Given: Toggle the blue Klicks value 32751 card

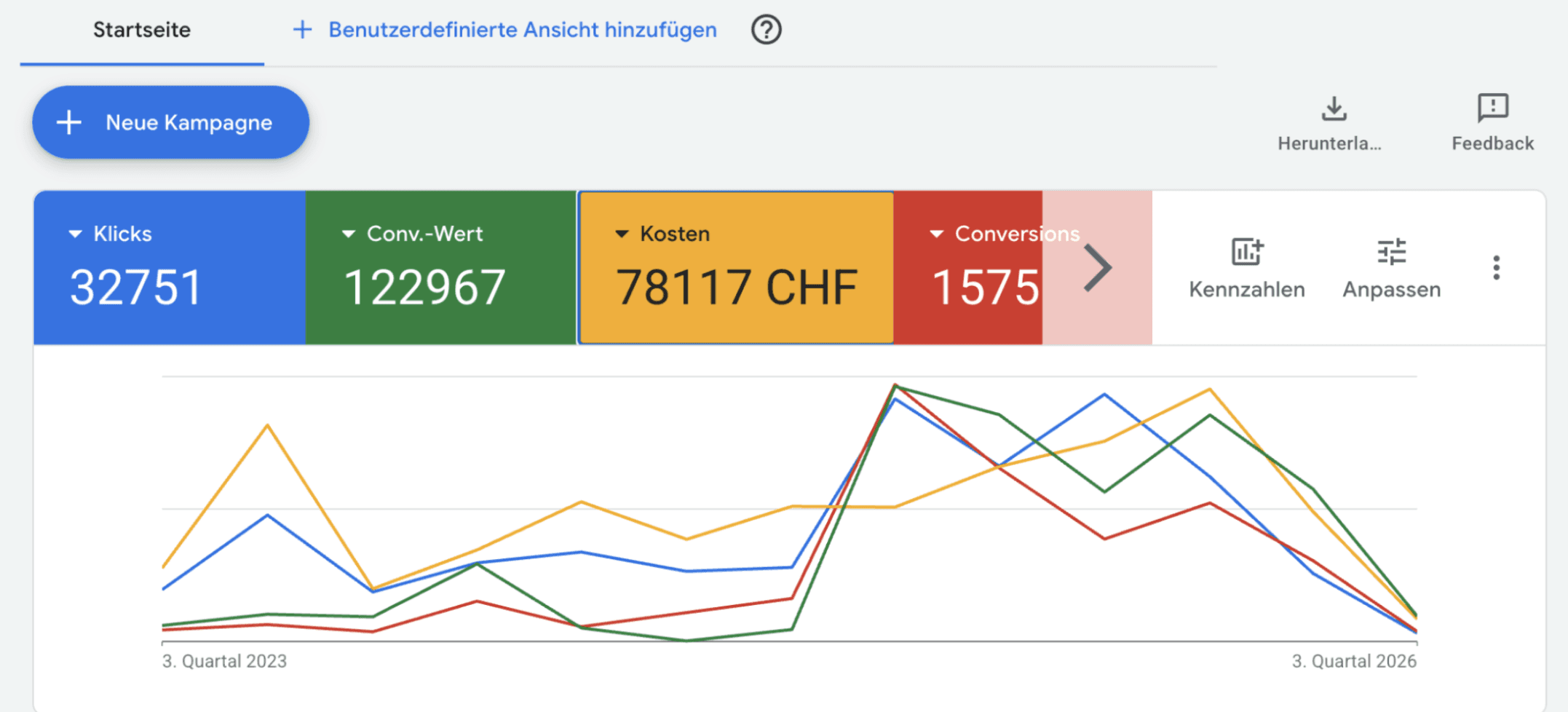Looking at the screenshot, I should tap(170, 268).
